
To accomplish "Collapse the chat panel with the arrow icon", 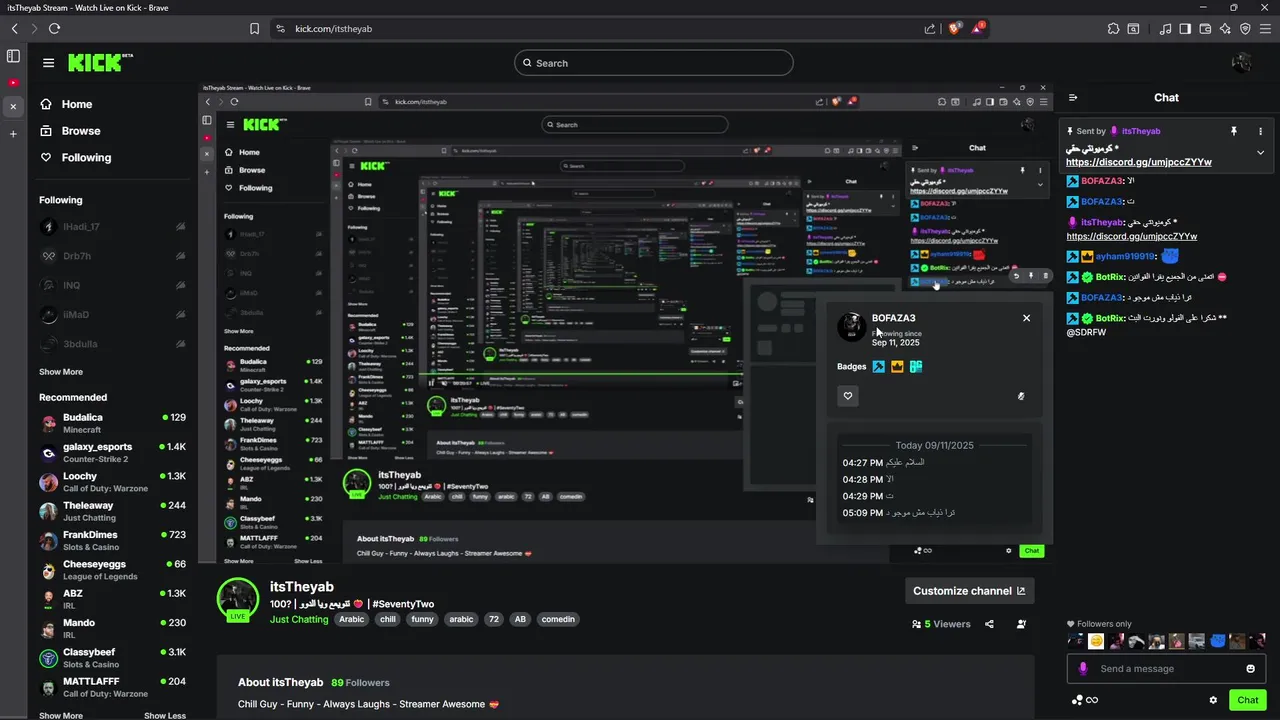I will 1073,98.
